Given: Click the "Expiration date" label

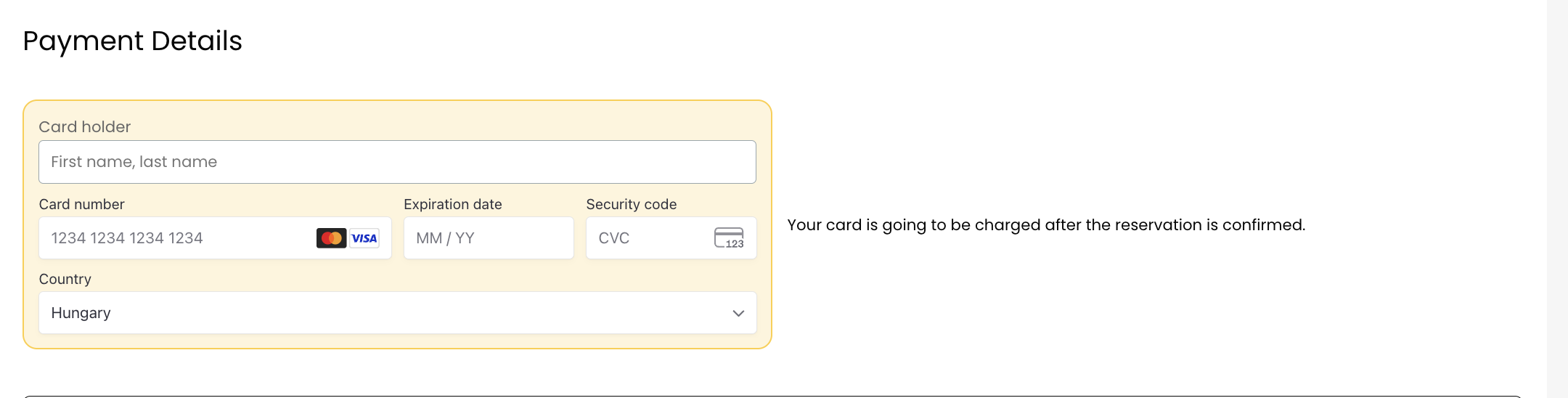Looking at the screenshot, I should 453,204.
